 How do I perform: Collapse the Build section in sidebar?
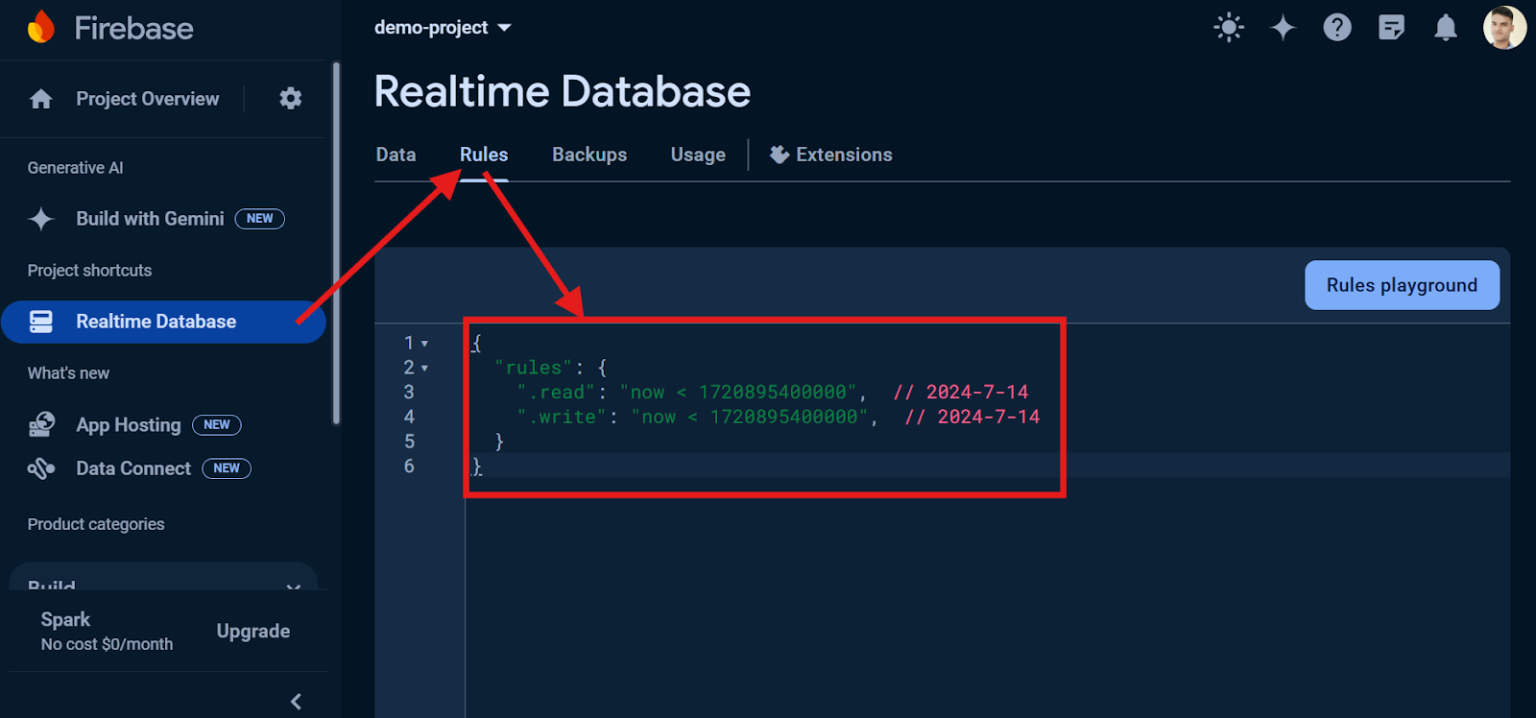coord(292,586)
